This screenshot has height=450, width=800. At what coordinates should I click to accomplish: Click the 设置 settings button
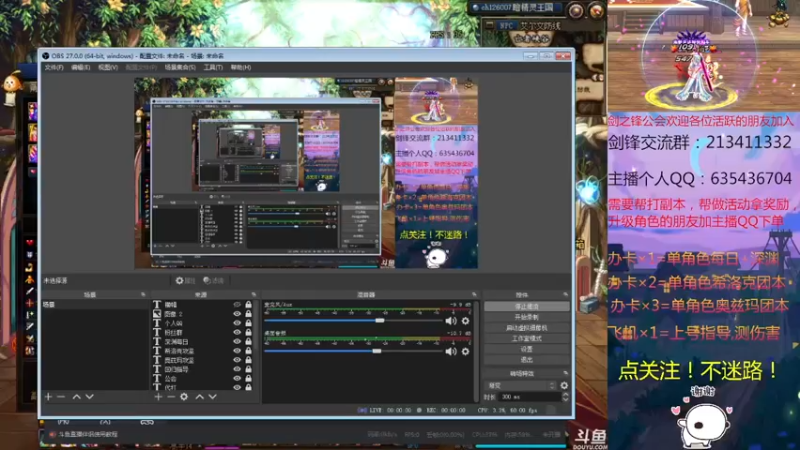527,349
